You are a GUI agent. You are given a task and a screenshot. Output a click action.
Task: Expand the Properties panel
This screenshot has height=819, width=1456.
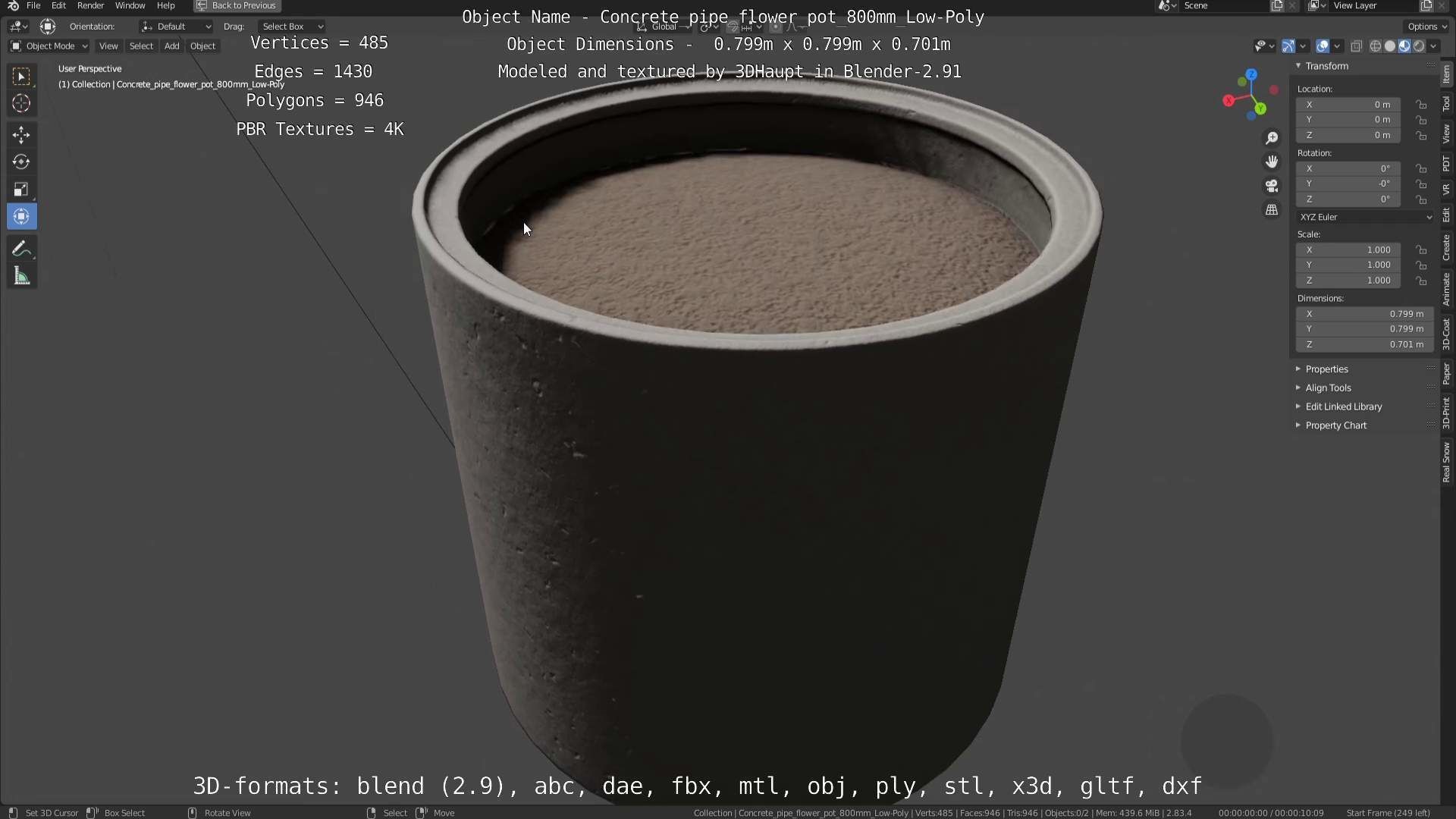(x=1326, y=369)
